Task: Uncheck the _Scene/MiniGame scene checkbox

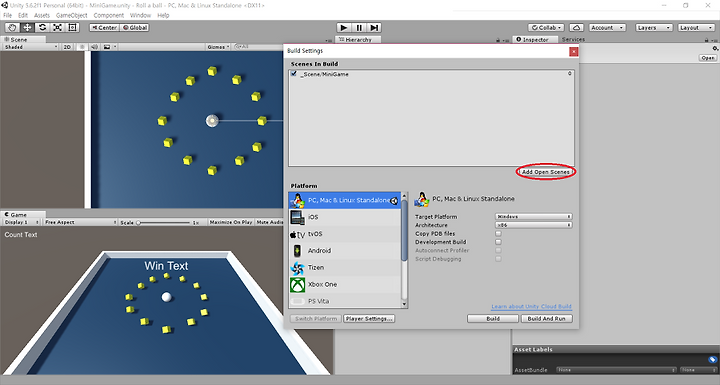Action: (294, 74)
